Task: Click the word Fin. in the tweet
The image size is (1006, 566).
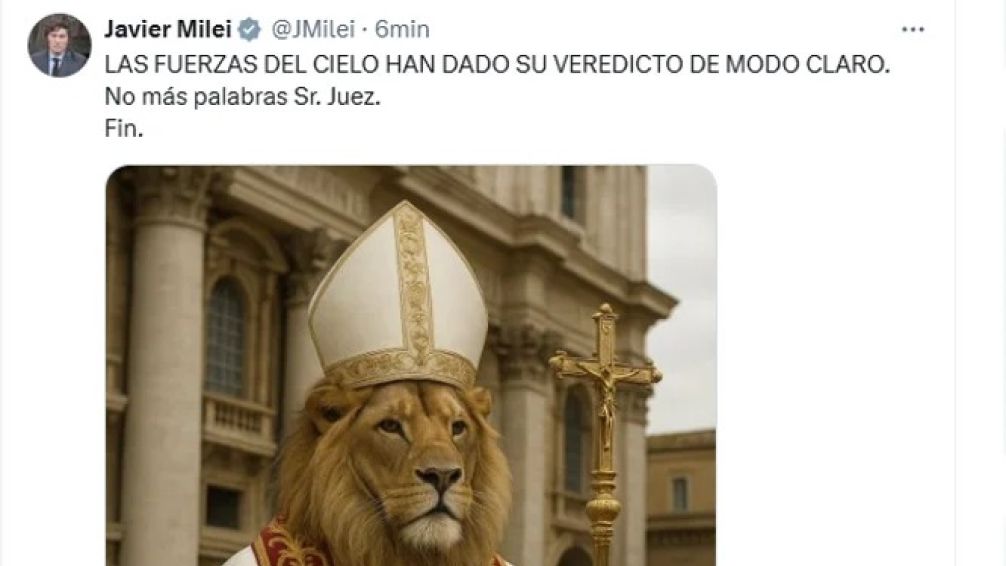Action: pyautogui.click(x=124, y=128)
